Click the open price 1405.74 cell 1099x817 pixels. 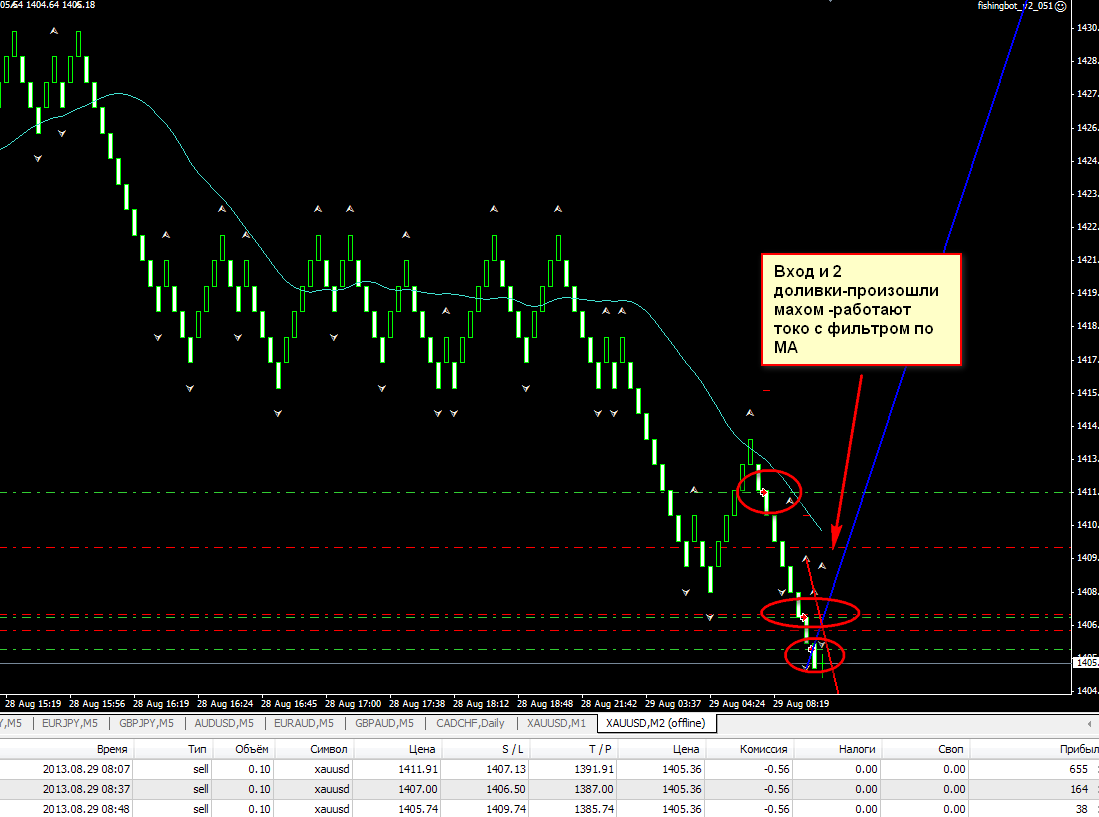(418, 809)
